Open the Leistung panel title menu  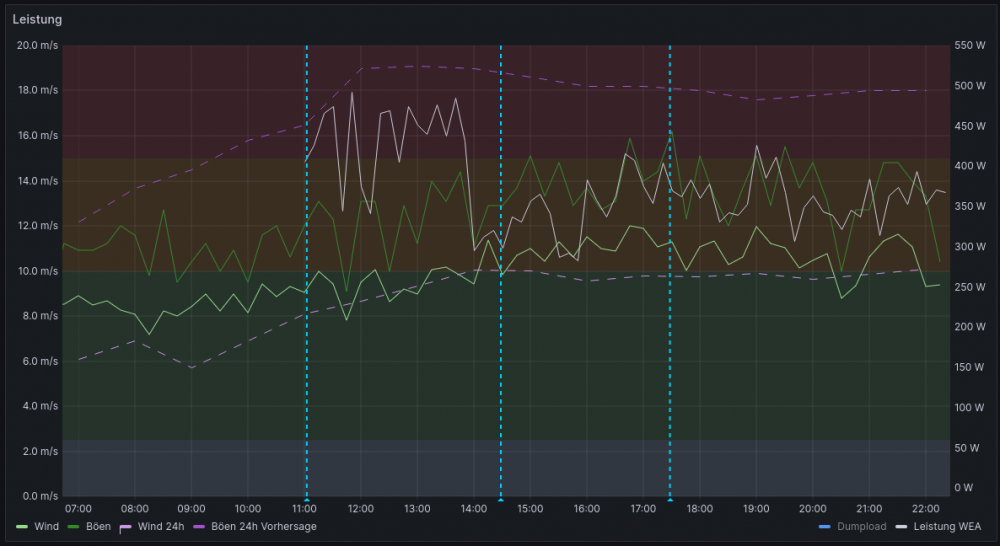36,18
